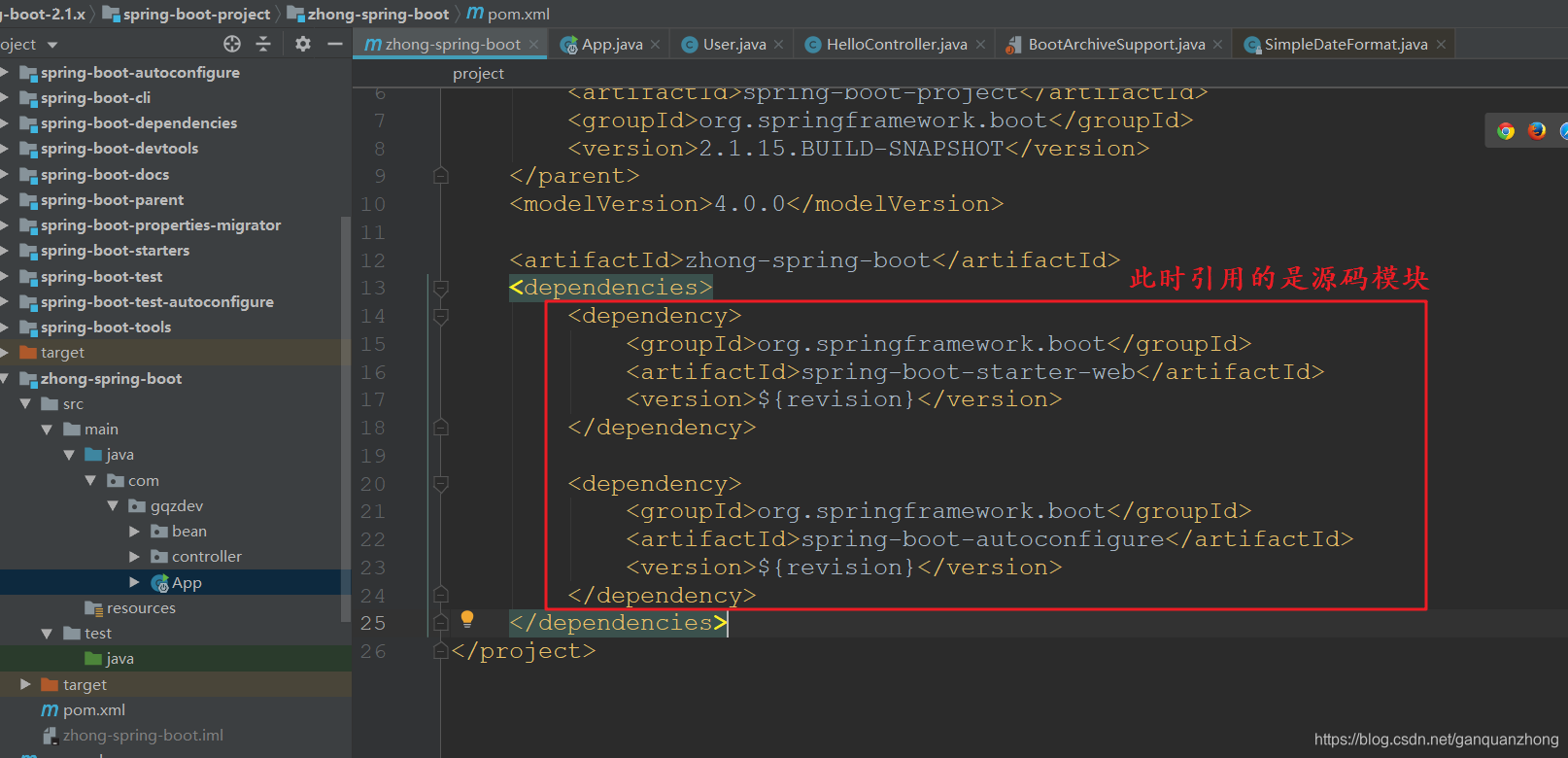1568x758 pixels.
Task: Hide the project panel with minus icon
Action: point(335,44)
